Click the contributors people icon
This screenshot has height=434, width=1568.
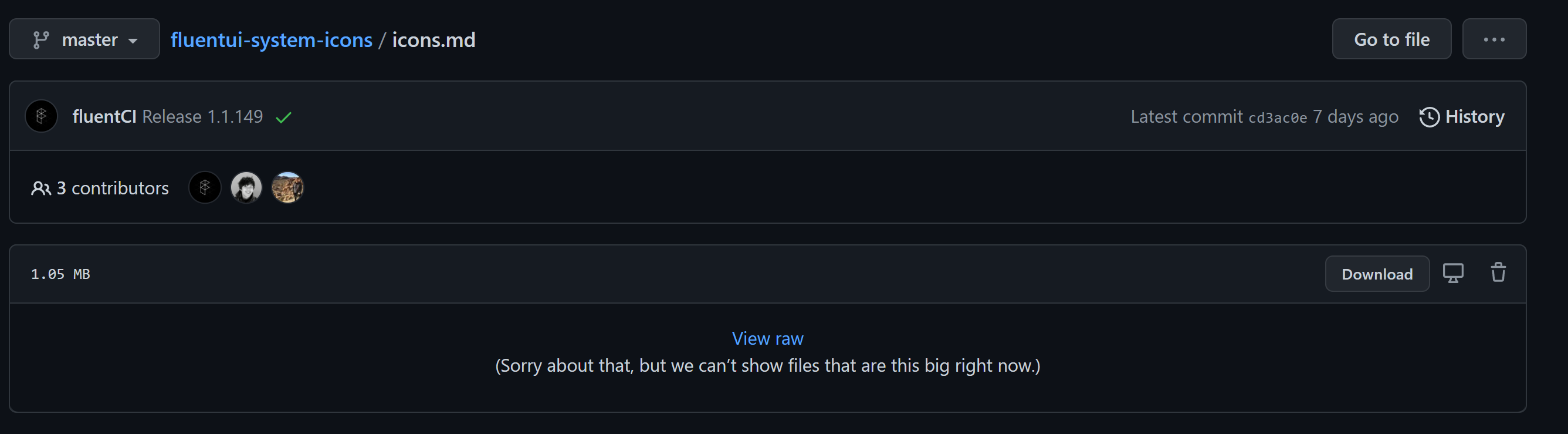(40, 188)
